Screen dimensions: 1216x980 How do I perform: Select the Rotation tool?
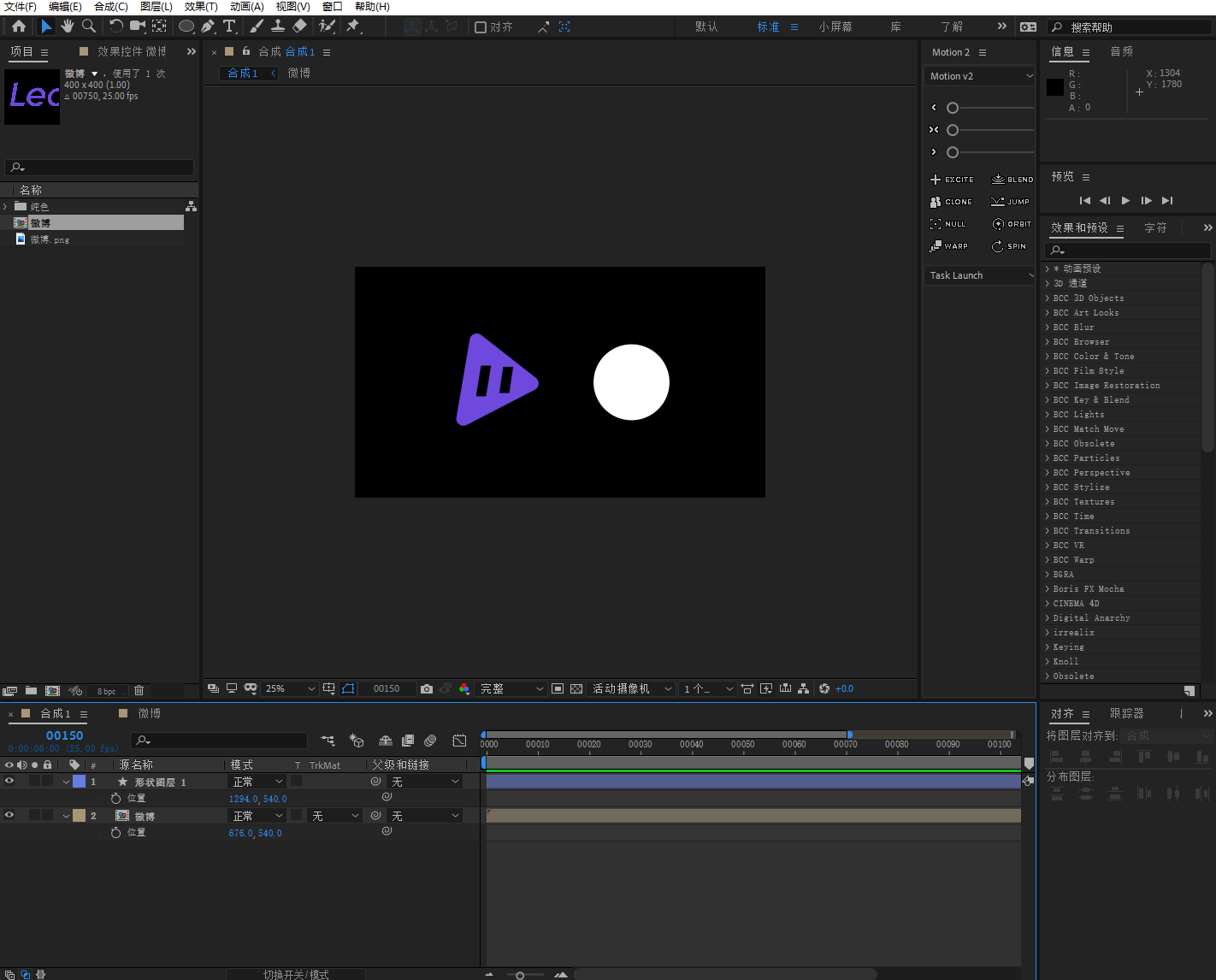116,27
